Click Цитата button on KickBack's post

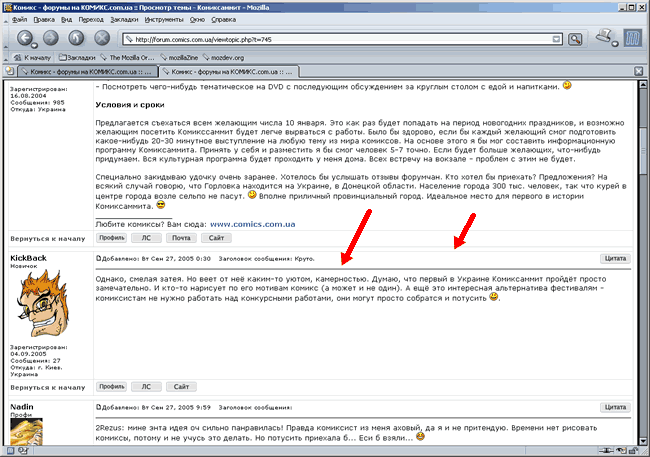point(616,257)
